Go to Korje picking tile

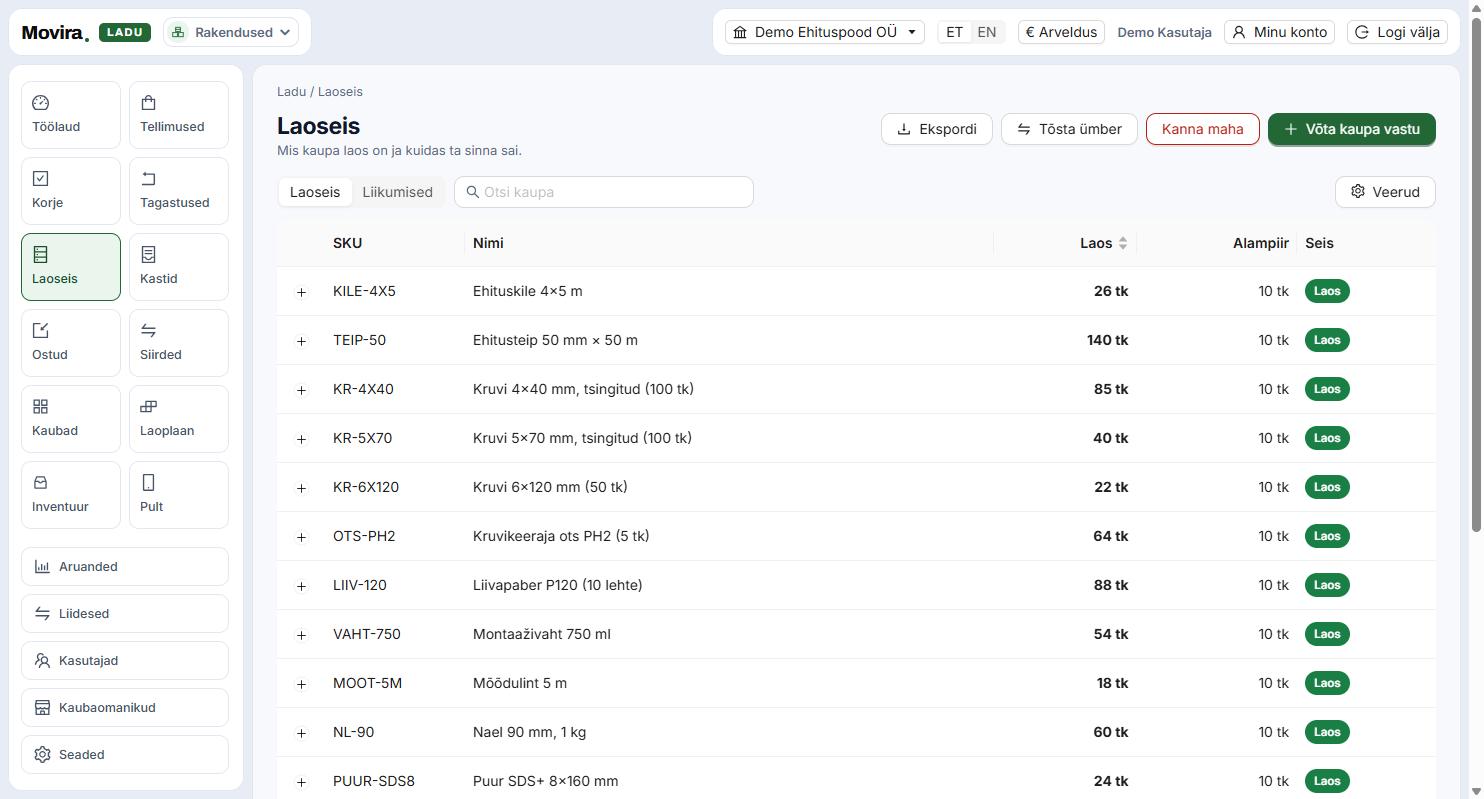(71, 191)
